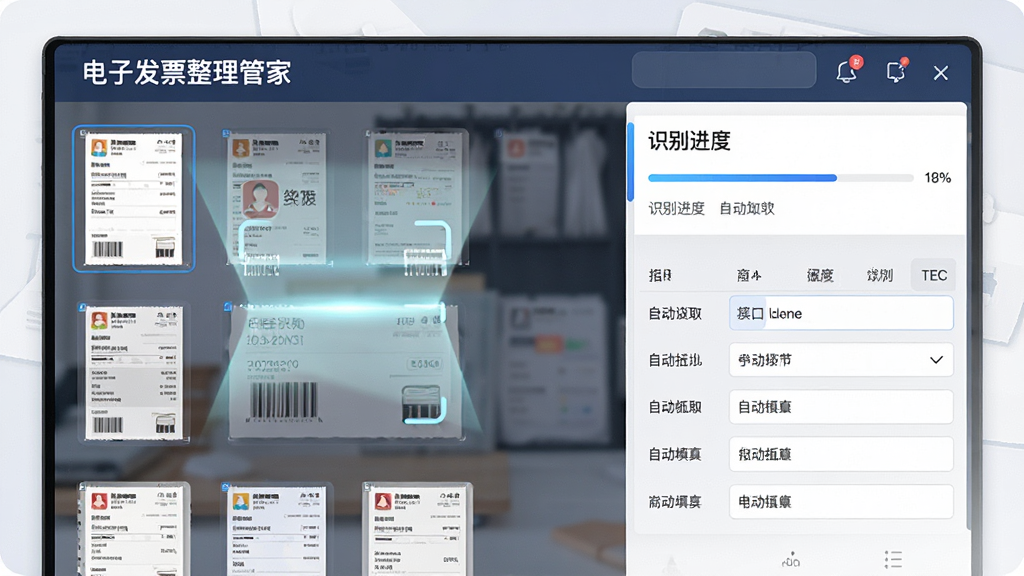
Task: Click the fourth form field in the panel
Action: (841, 454)
